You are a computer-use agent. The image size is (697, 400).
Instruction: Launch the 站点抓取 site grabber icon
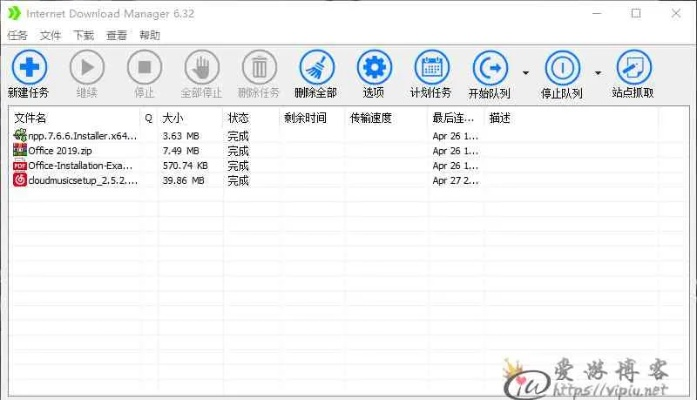click(x=633, y=68)
